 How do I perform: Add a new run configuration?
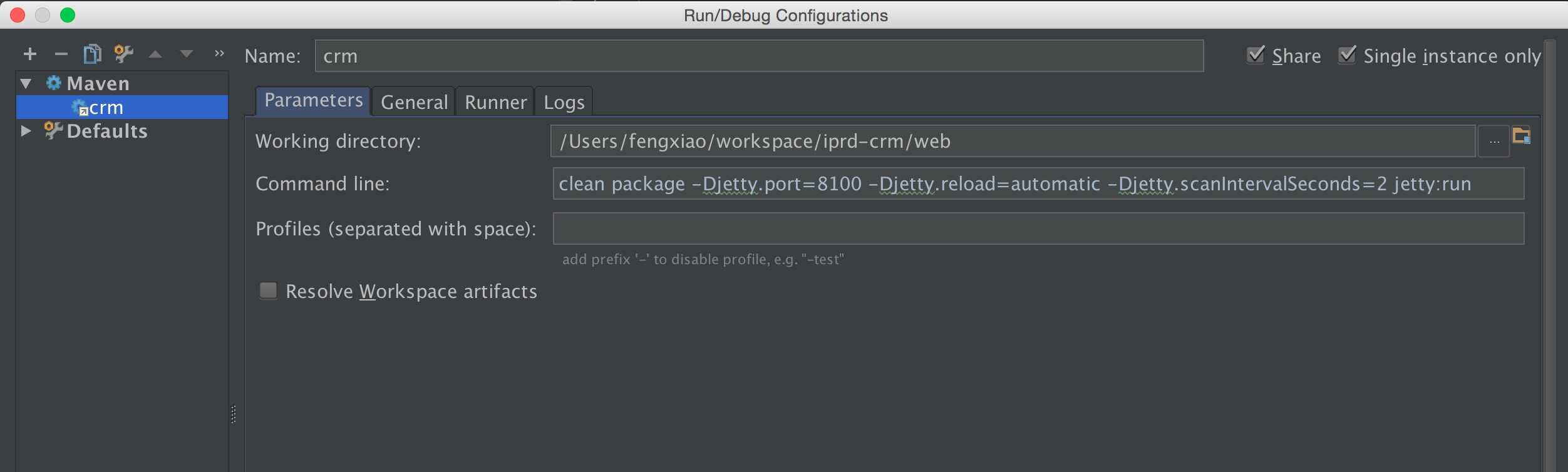pyautogui.click(x=30, y=54)
